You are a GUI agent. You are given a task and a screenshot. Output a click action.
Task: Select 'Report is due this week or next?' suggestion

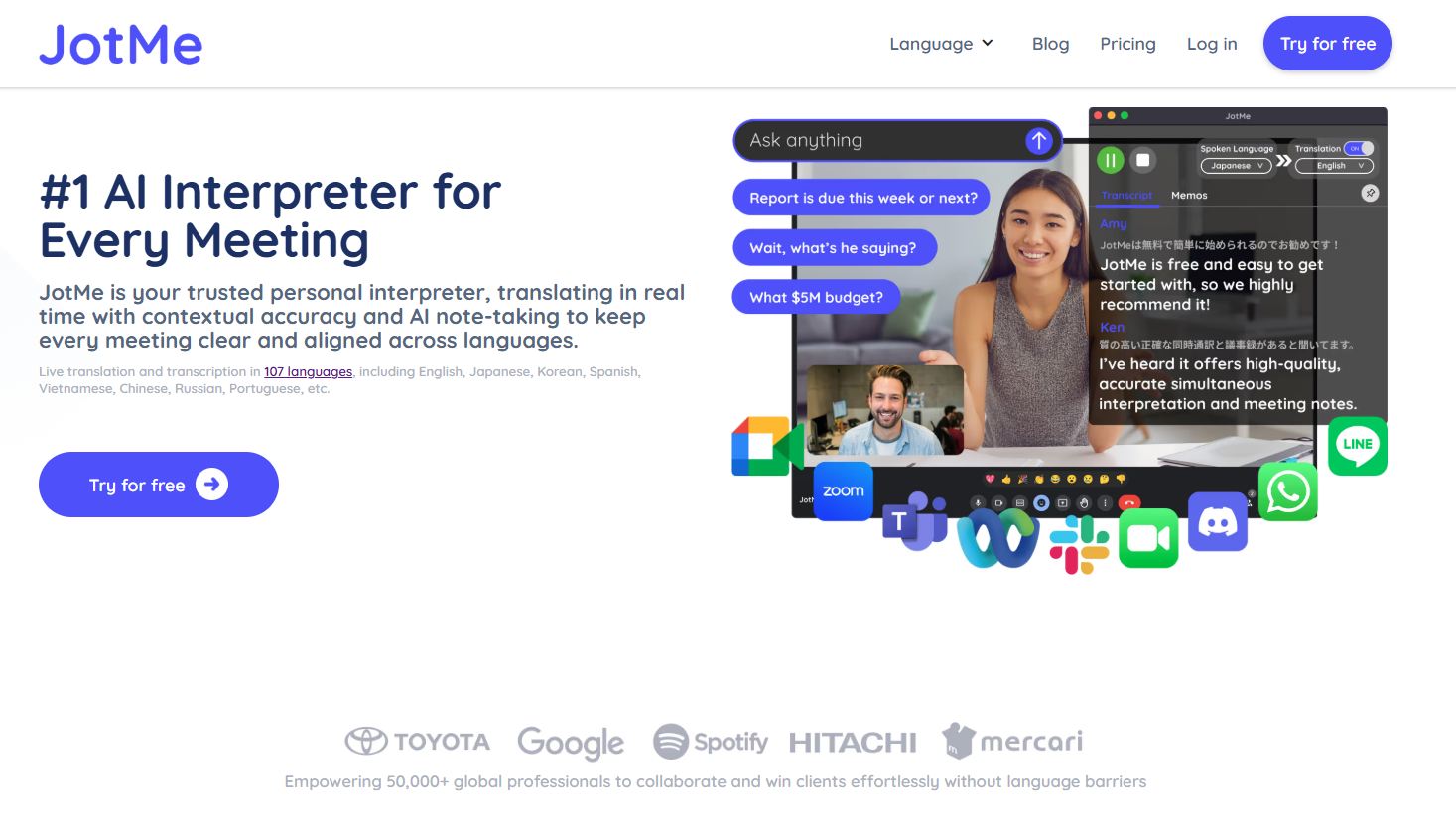pos(861,198)
